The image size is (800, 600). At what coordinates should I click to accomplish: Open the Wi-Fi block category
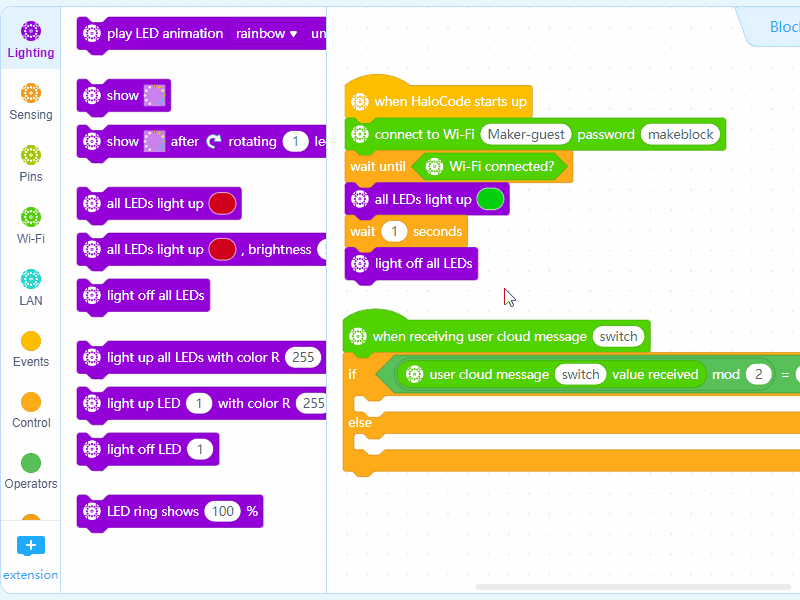click(x=31, y=226)
